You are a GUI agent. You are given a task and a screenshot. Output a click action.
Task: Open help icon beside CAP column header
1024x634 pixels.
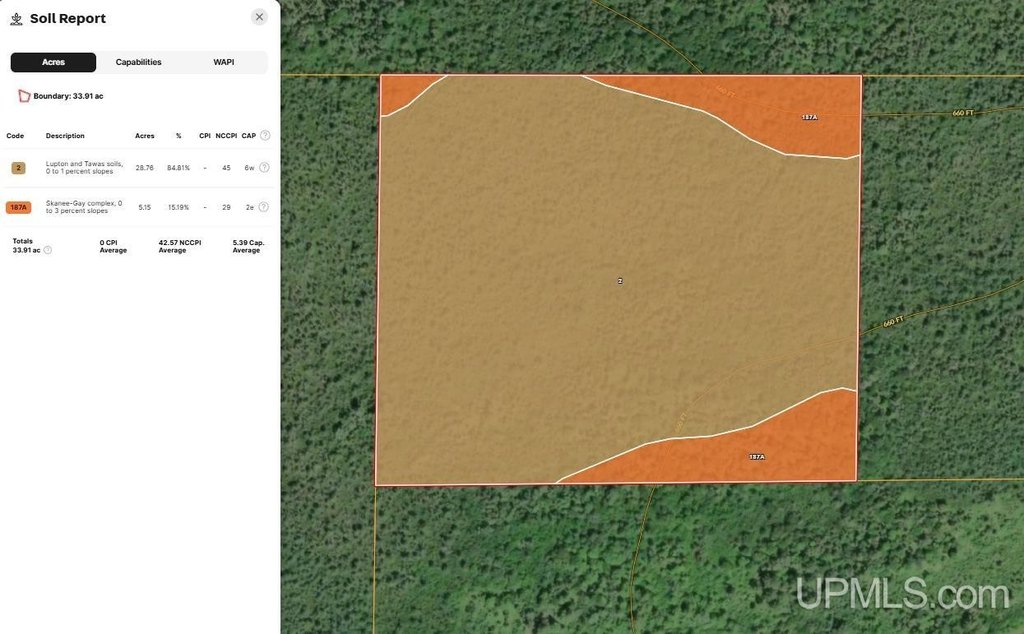[x=265, y=135]
